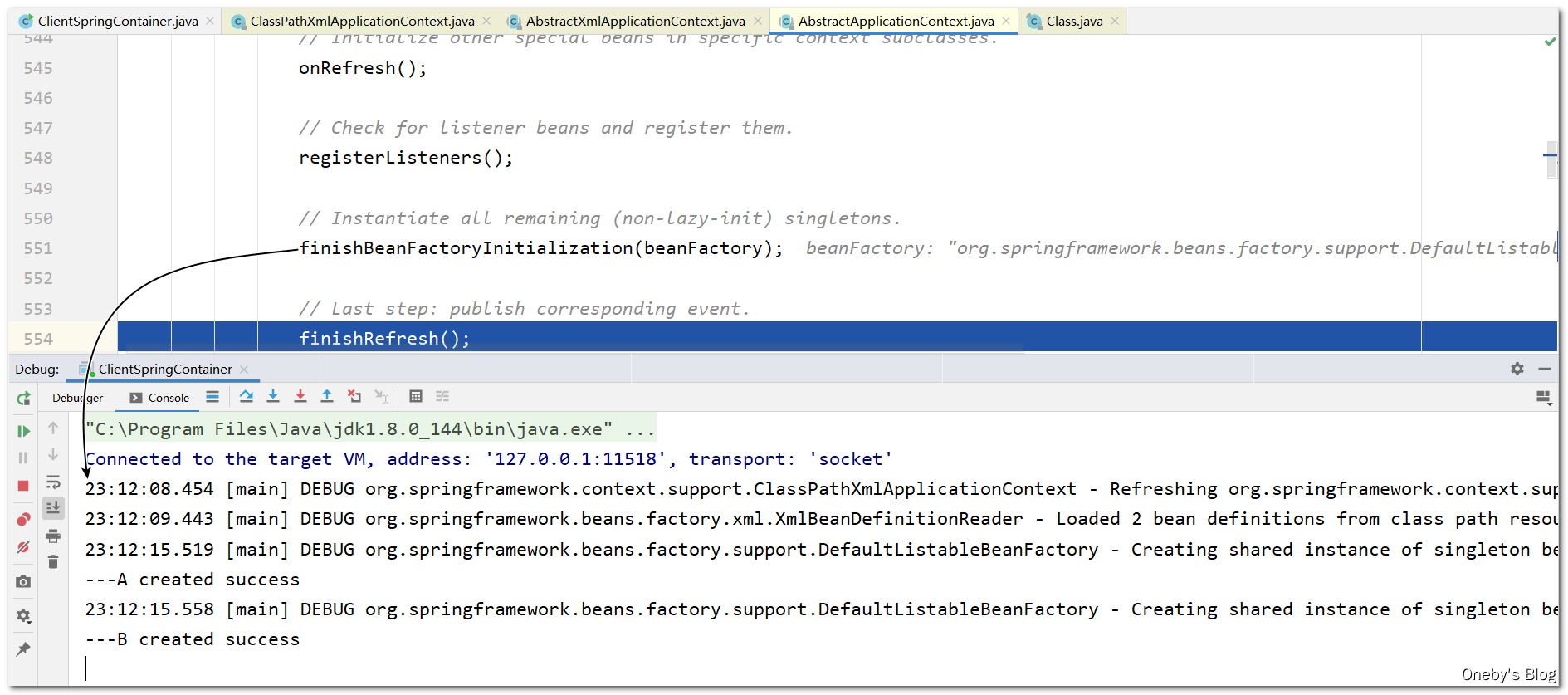This screenshot has height=695, width=1568.
Task: Move down the stack trace in console
Action: (53, 454)
